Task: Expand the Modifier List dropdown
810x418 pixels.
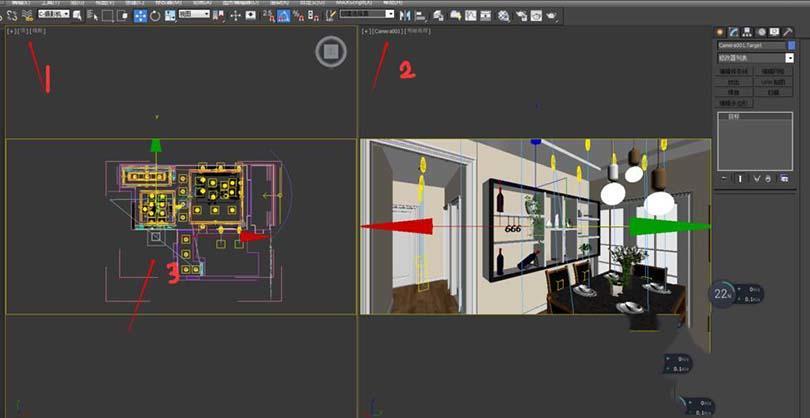Action: point(755,58)
